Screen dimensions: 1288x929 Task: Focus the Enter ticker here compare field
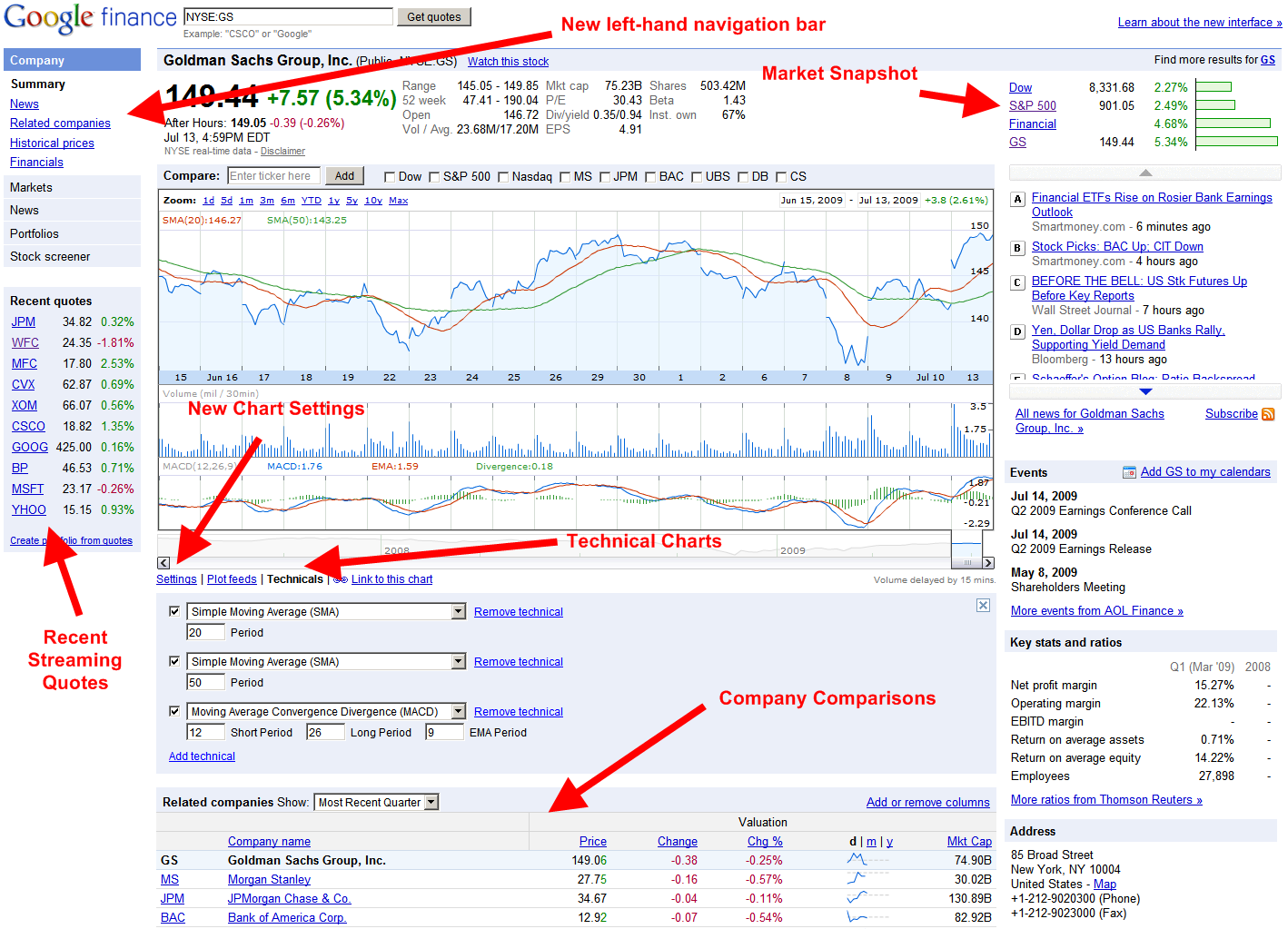click(274, 176)
